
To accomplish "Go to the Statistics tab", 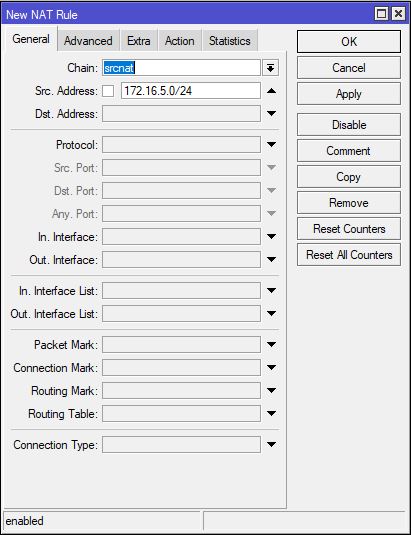I will [230, 41].
